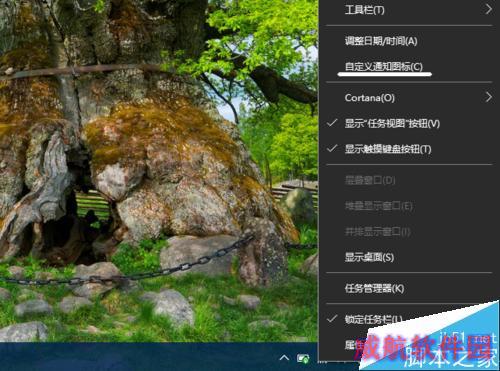This screenshot has height=371, width=500.
Task: Click the greyed 层叠窗口(D) entry
Action: pyautogui.click(x=409, y=180)
